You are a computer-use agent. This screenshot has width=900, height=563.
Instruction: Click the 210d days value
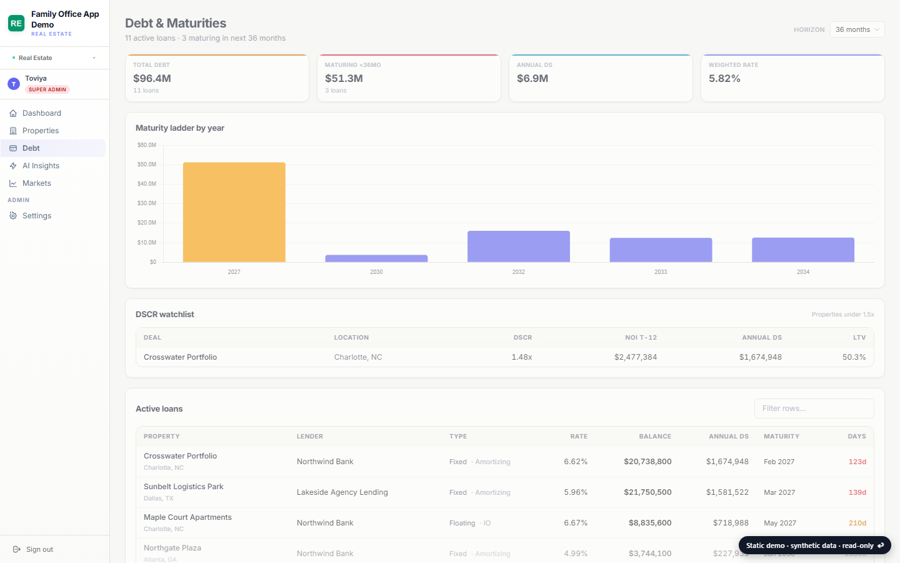857,523
